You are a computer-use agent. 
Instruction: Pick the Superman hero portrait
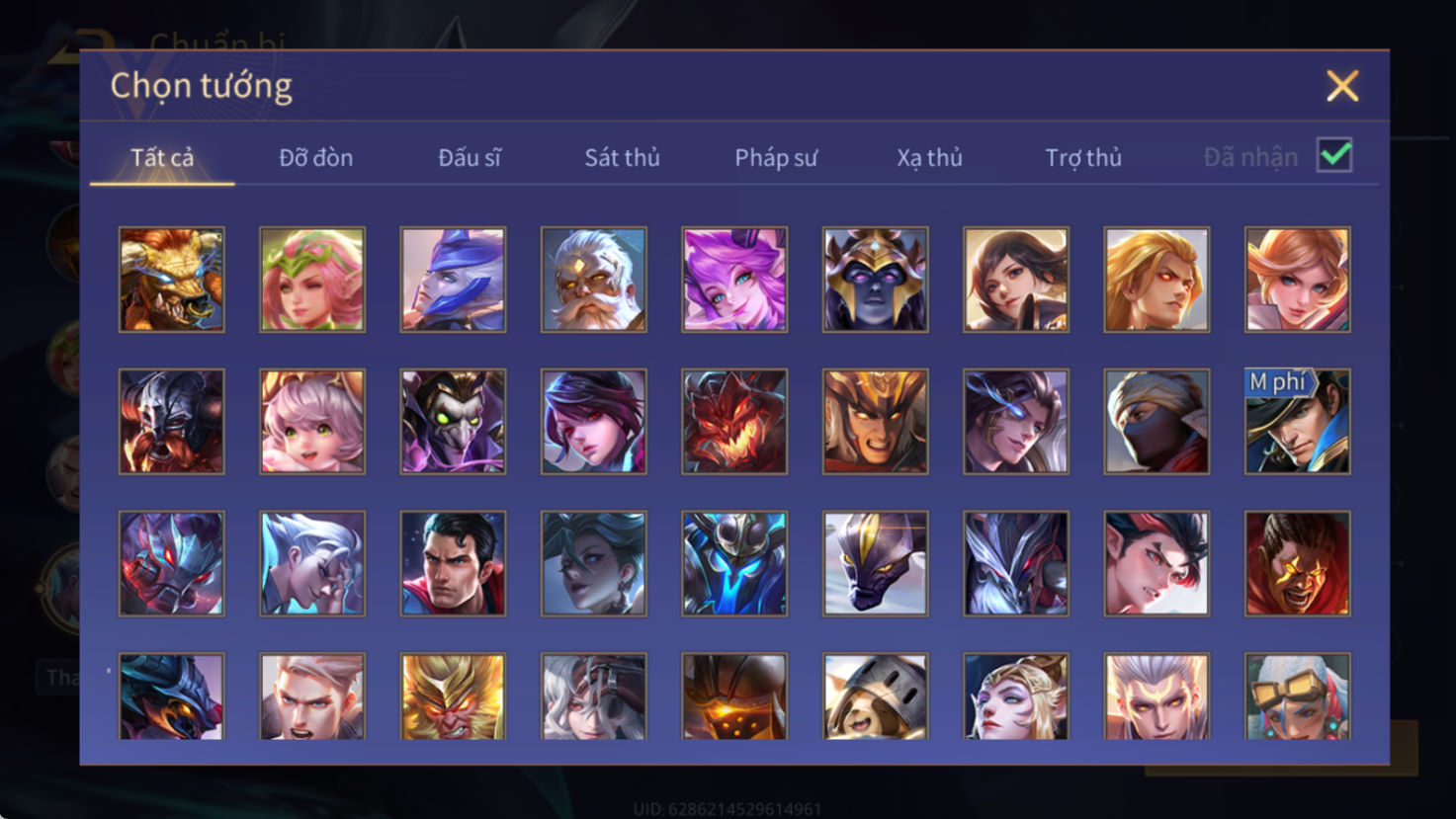pos(453,563)
